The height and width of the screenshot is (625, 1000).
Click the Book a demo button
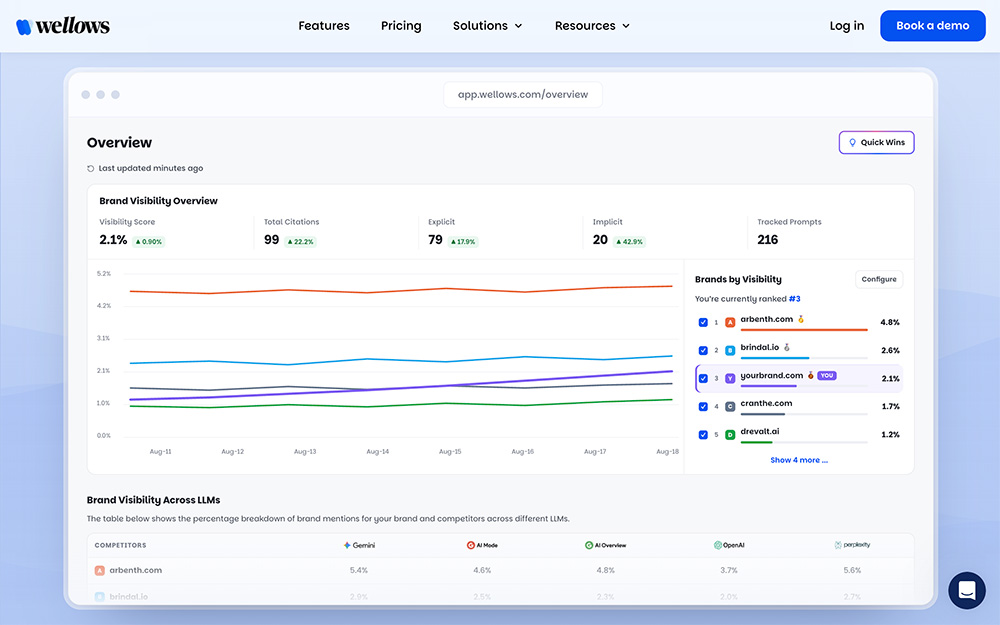pos(932,26)
